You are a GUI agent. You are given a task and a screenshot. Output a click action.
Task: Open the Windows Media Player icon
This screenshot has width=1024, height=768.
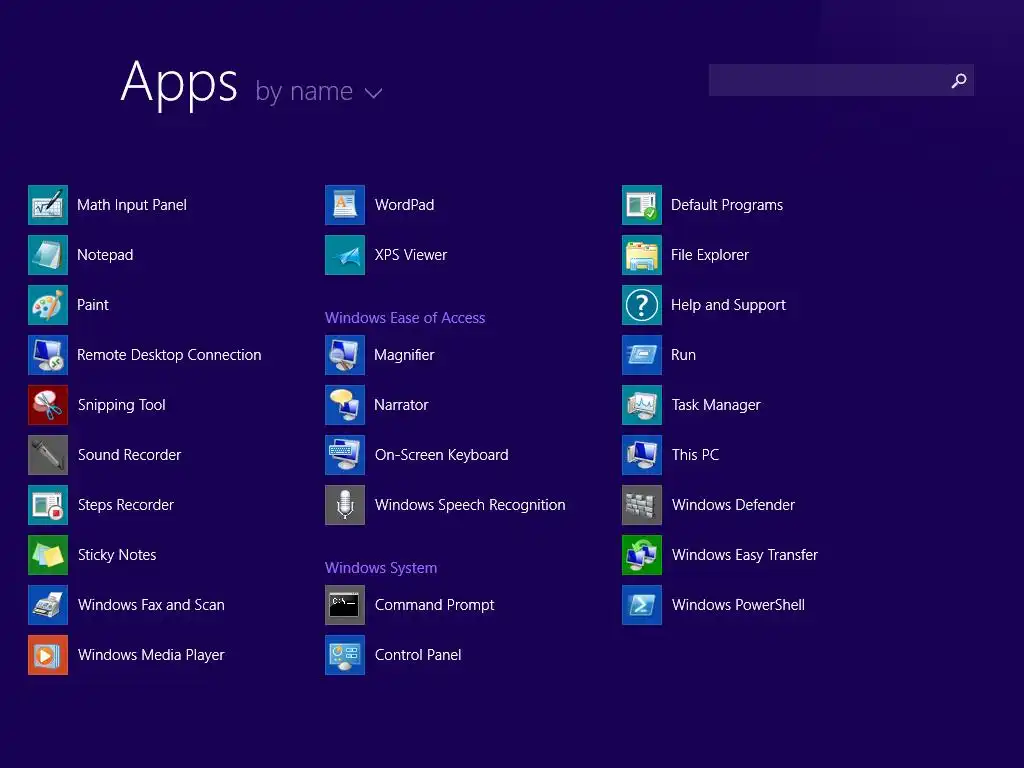pyautogui.click(x=48, y=655)
